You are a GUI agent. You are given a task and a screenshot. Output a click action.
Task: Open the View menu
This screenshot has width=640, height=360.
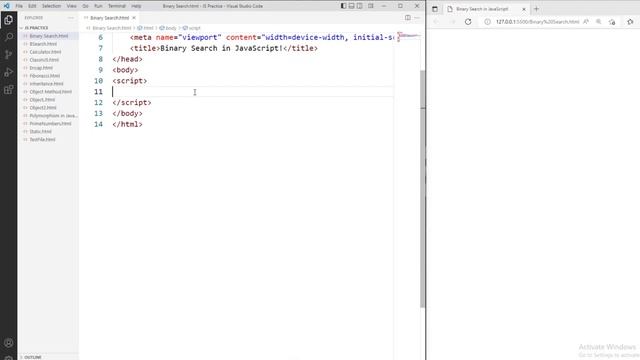71,6
